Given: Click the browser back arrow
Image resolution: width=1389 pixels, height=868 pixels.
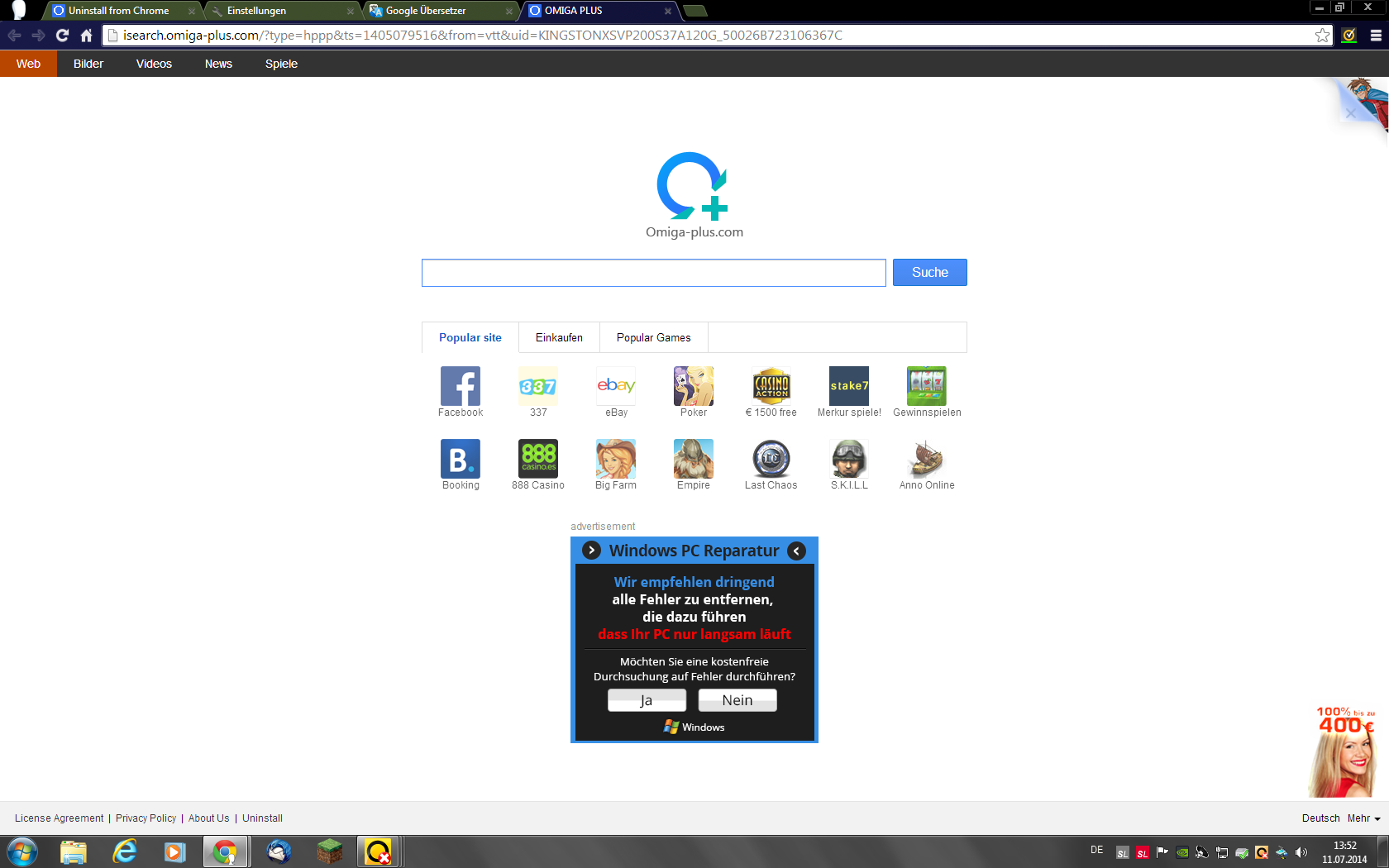Looking at the screenshot, I should (14, 35).
